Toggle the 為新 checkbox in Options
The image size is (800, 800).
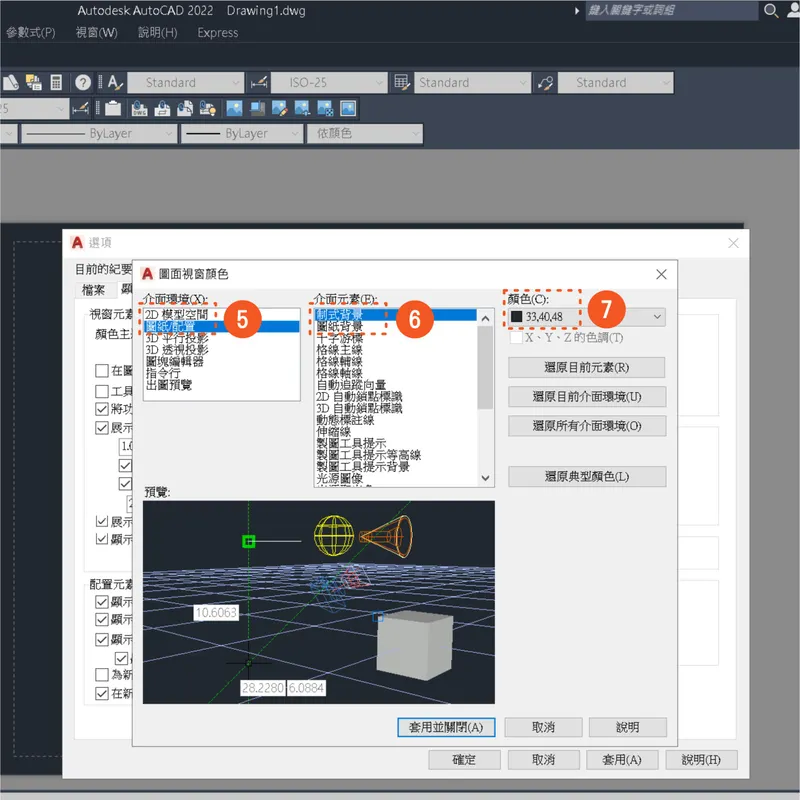tap(102, 674)
